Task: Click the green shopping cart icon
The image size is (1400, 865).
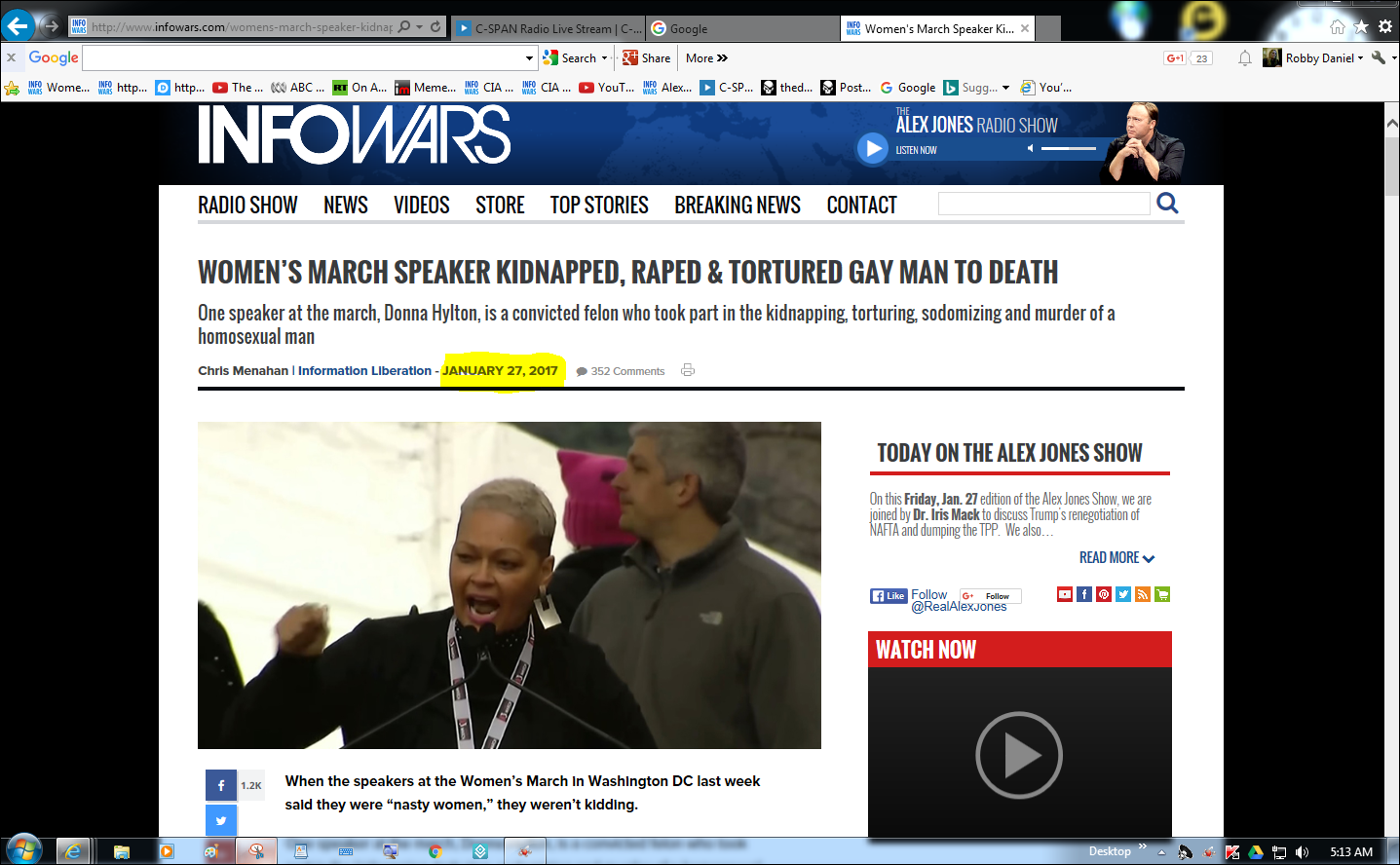Action: click(x=1162, y=594)
